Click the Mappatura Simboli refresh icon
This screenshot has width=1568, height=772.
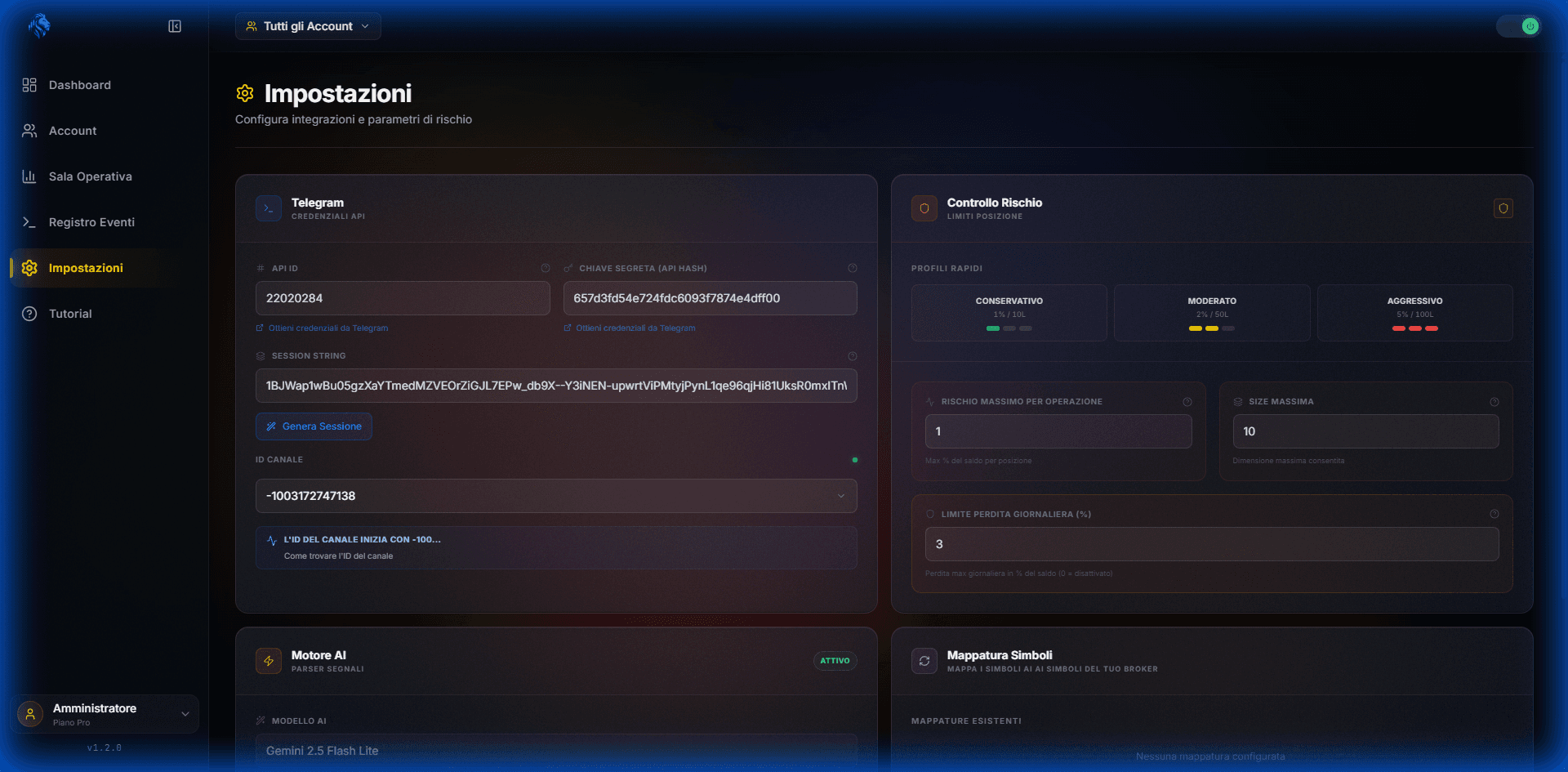pyautogui.click(x=924, y=661)
